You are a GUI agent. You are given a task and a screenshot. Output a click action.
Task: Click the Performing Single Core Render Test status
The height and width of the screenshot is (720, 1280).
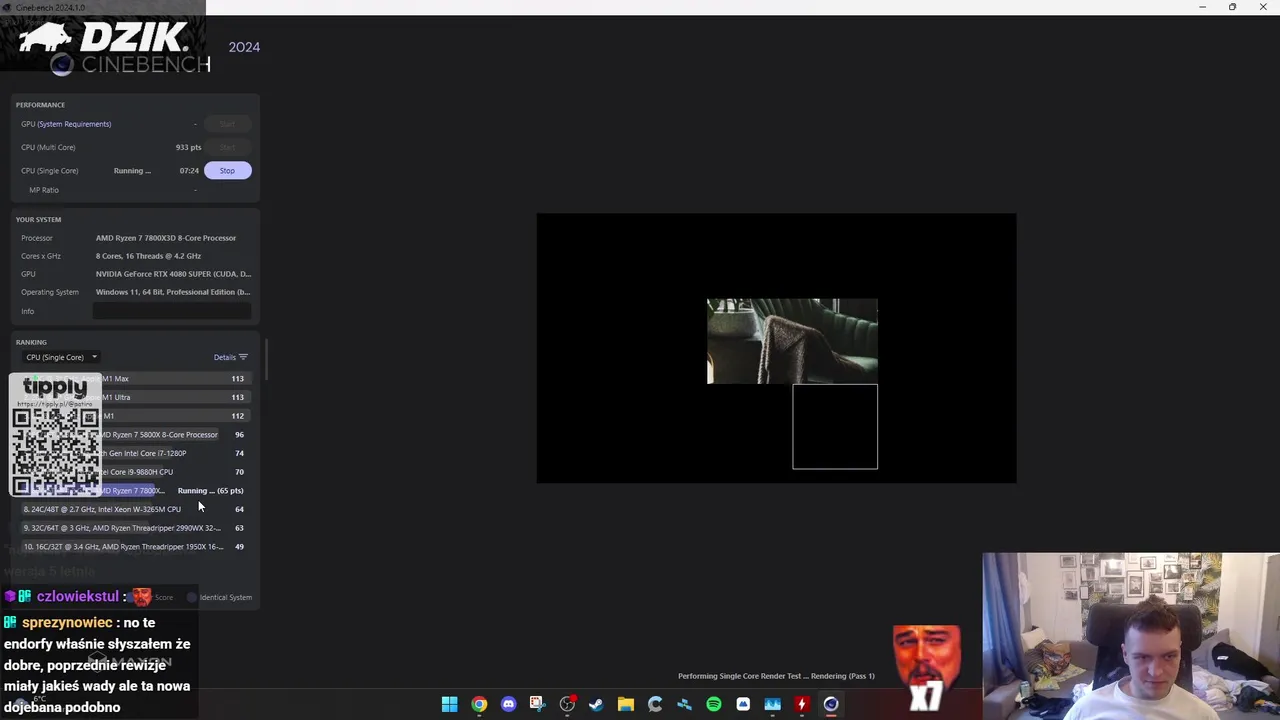click(x=776, y=676)
